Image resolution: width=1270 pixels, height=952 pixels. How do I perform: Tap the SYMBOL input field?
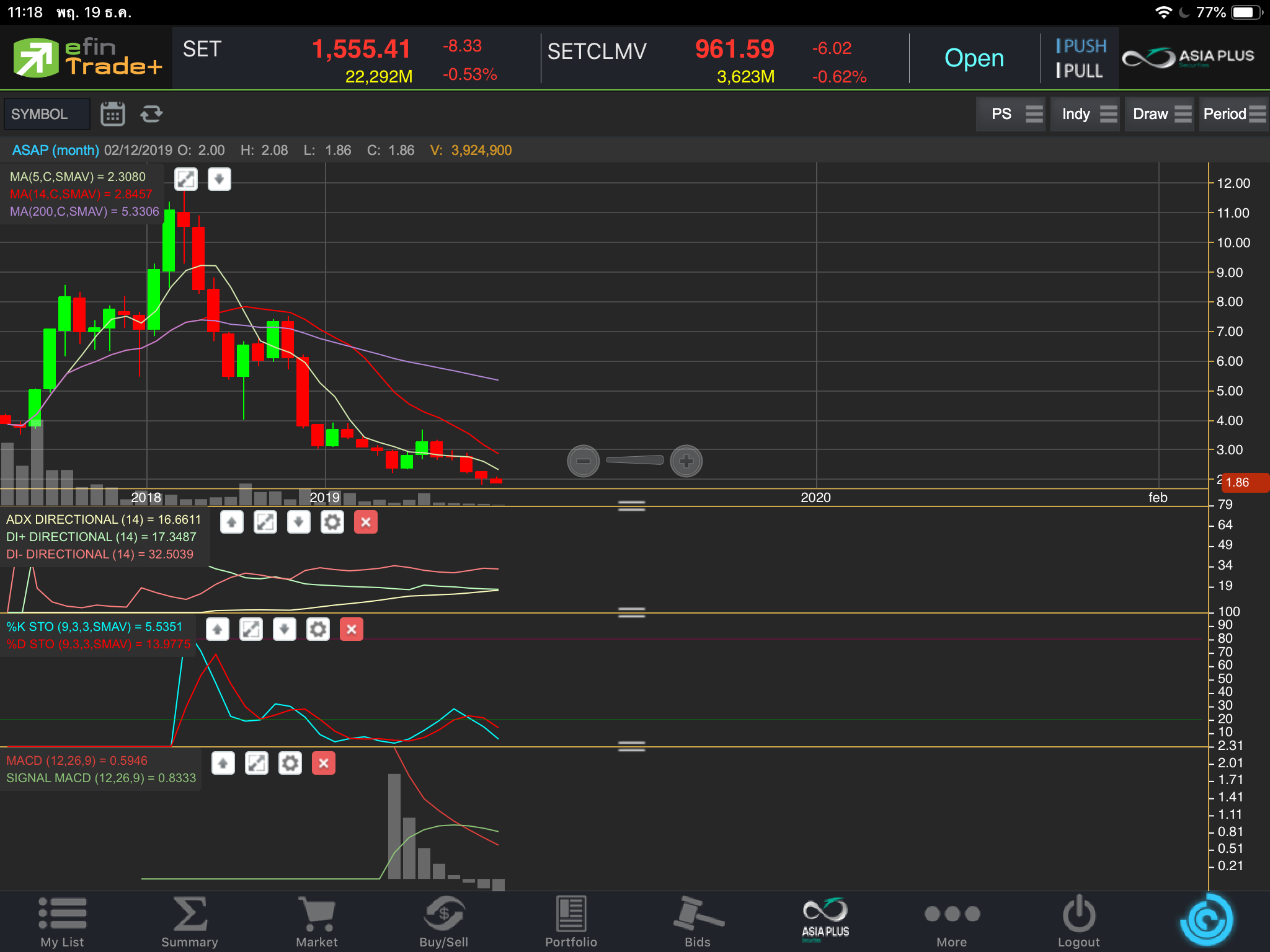coord(47,114)
